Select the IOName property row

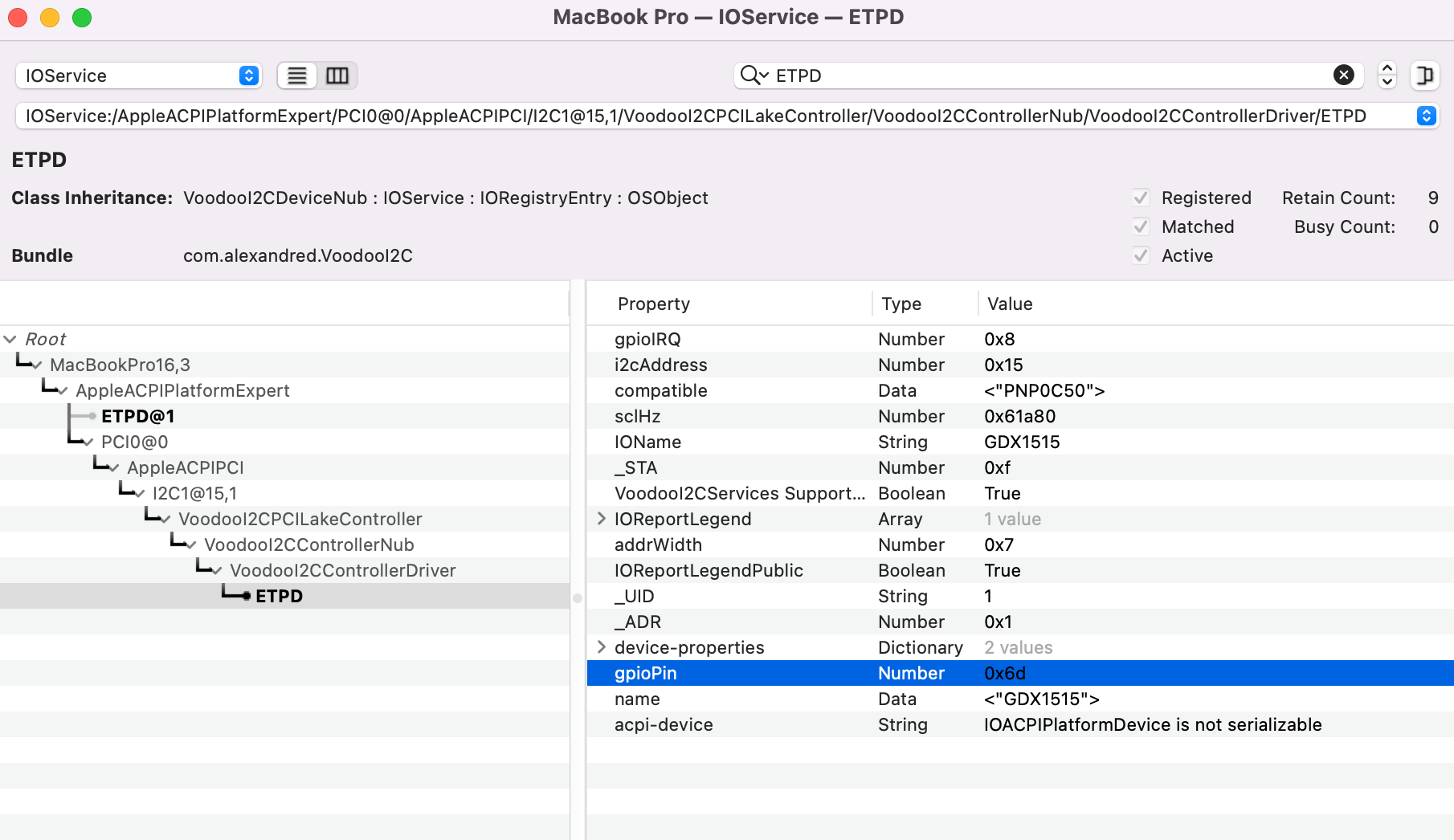click(x=1020, y=442)
